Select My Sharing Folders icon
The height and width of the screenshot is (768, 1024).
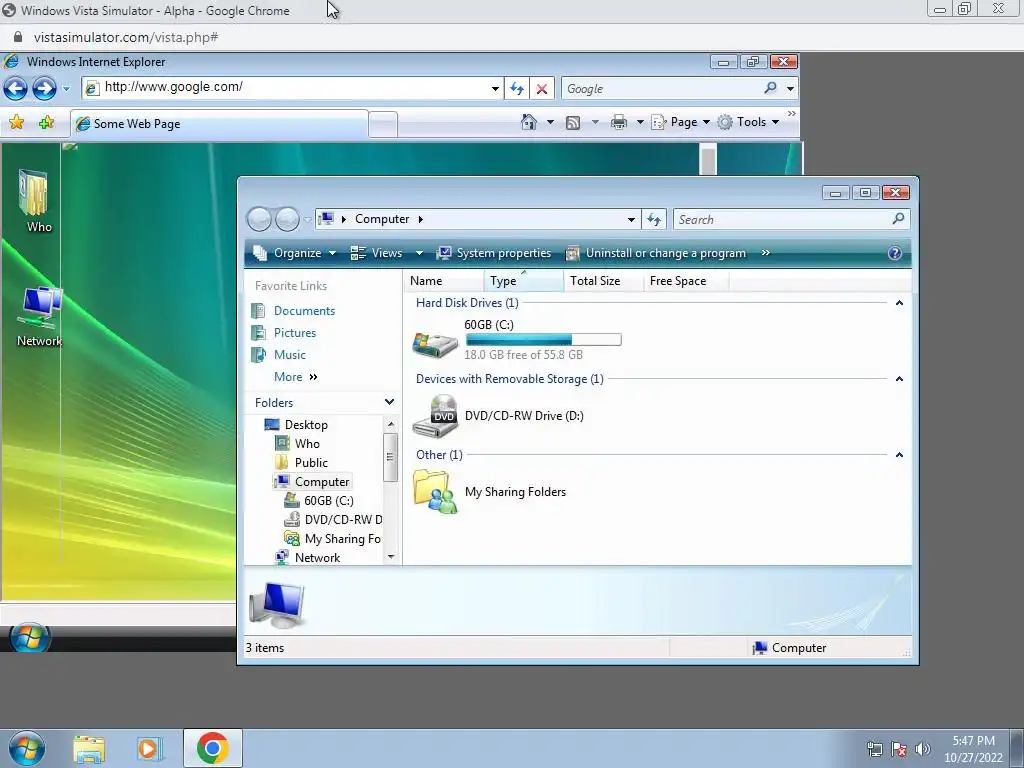(x=435, y=492)
